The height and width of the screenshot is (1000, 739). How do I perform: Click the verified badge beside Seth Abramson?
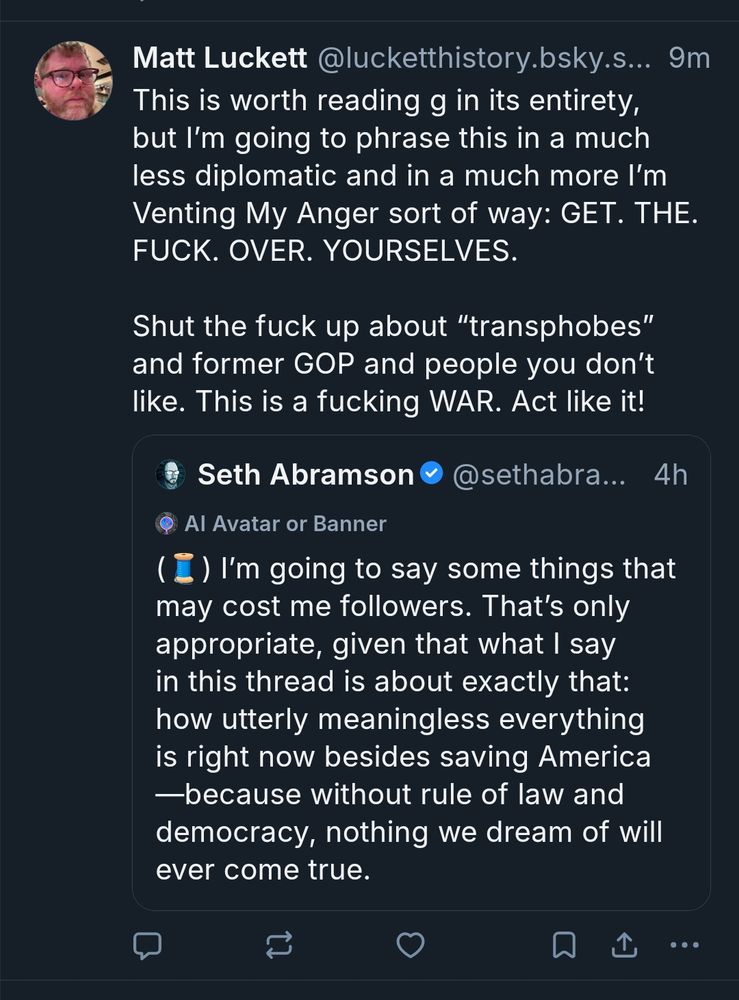pos(433,474)
